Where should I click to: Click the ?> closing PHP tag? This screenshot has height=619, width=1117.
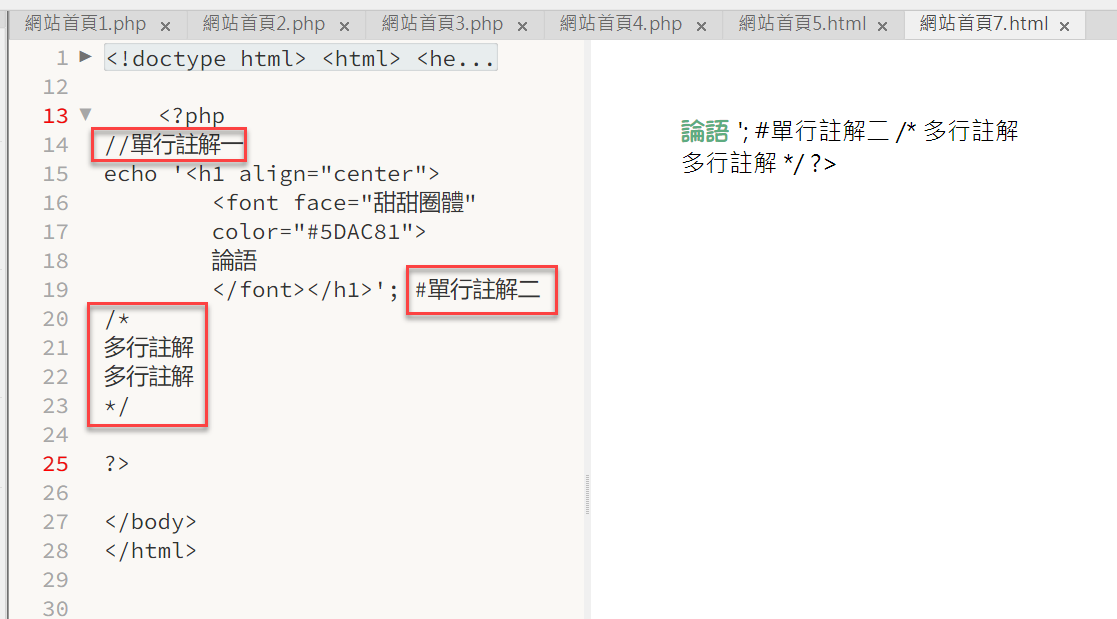click(117, 464)
